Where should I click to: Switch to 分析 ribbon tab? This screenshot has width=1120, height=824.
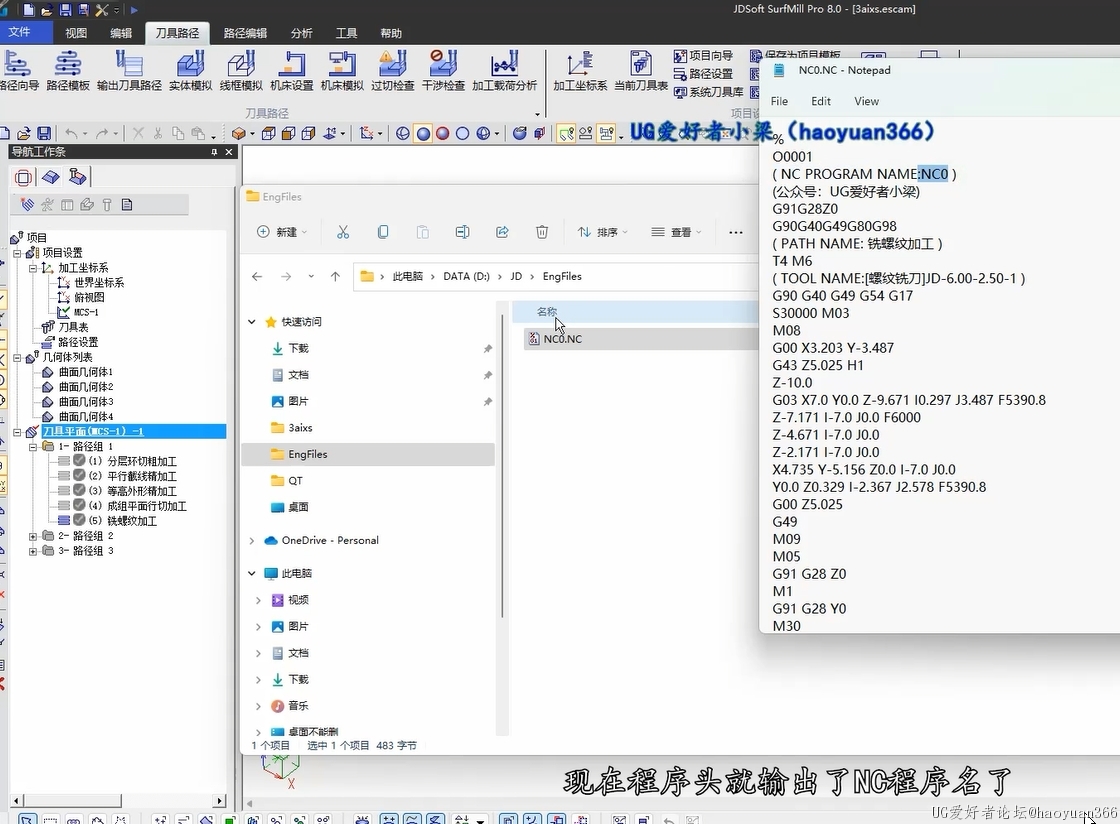pos(301,33)
